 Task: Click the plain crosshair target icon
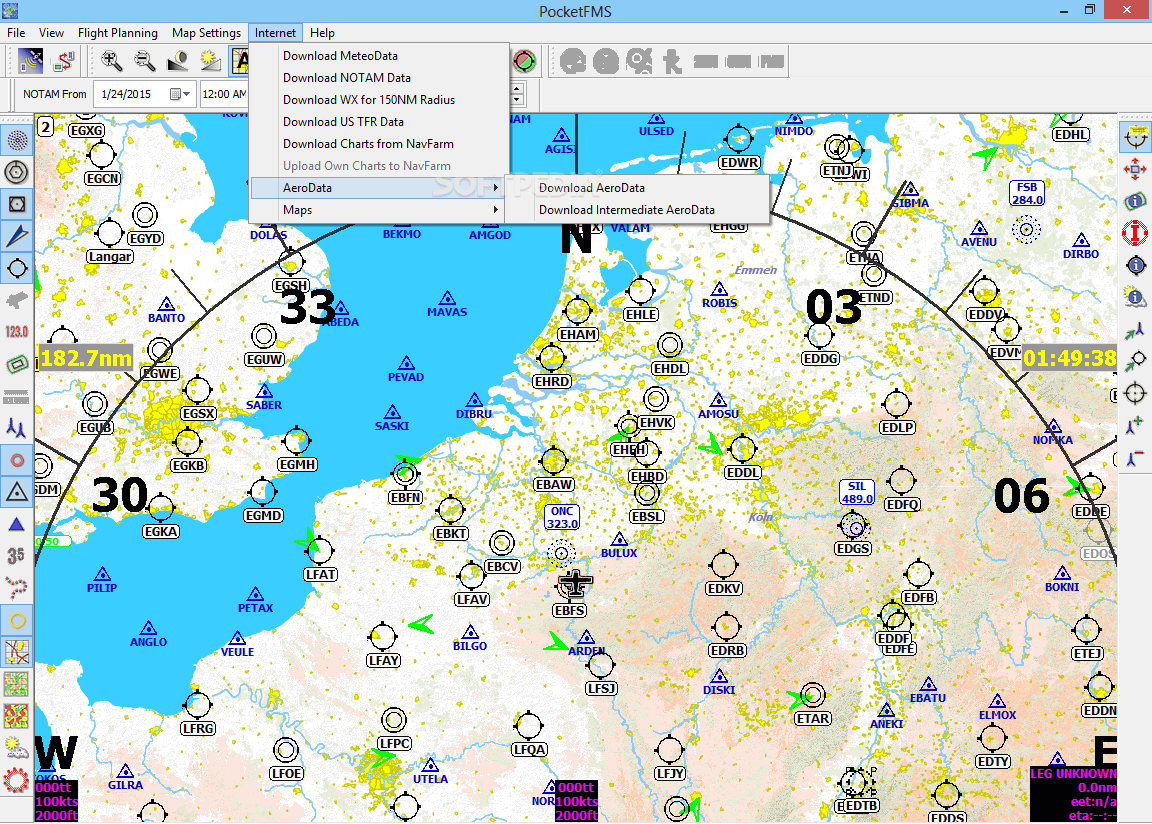(1135, 394)
